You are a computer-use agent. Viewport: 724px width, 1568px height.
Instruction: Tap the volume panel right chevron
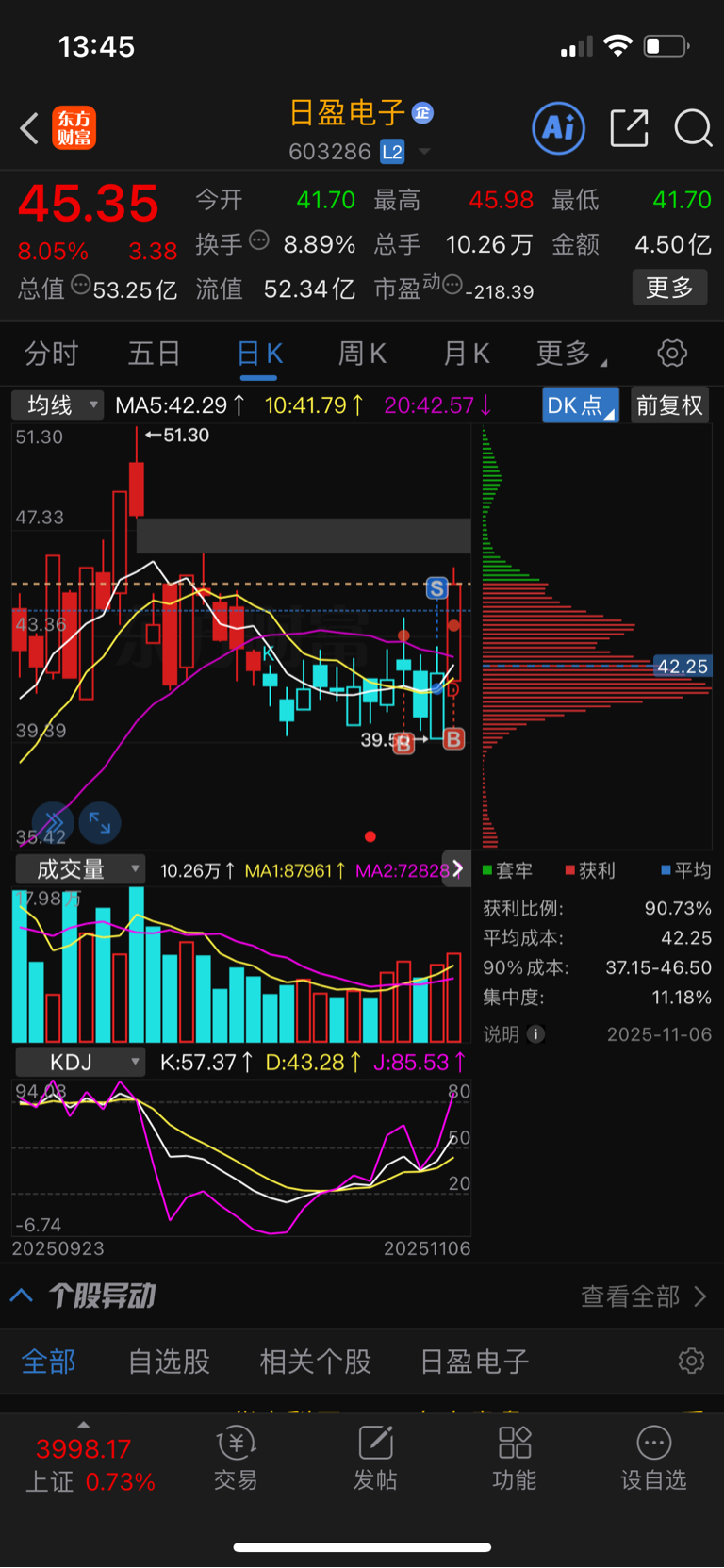[457, 868]
